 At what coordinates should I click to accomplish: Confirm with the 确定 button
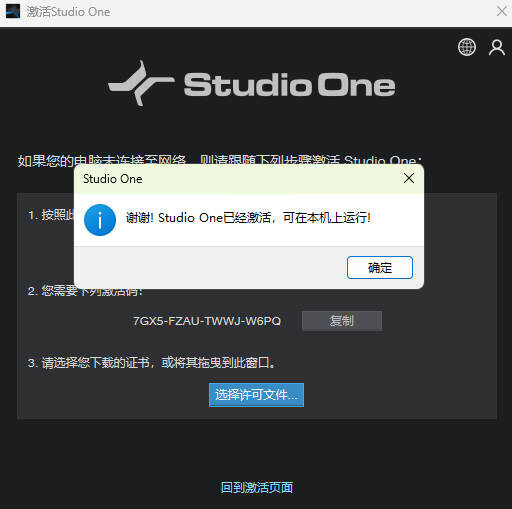pos(380,267)
